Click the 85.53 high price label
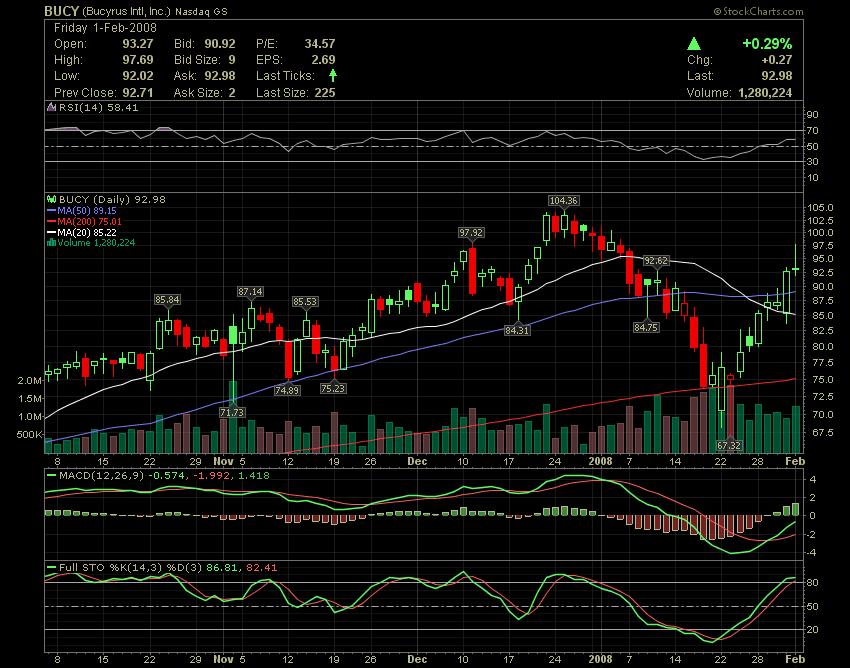The width and height of the screenshot is (850, 668). click(x=305, y=301)
